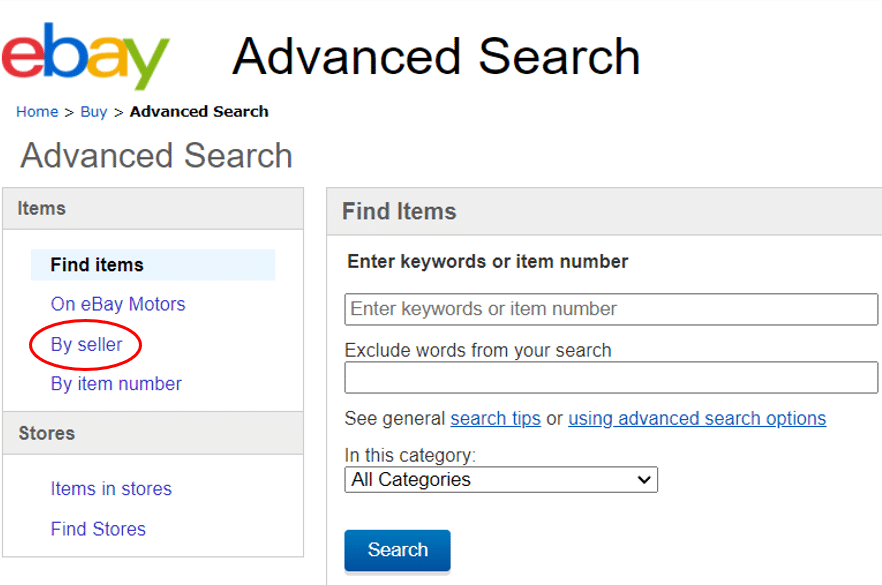This screenshot has height=585, width=882.
Task: Click Home in the breadcrumb
Action: 36,111
